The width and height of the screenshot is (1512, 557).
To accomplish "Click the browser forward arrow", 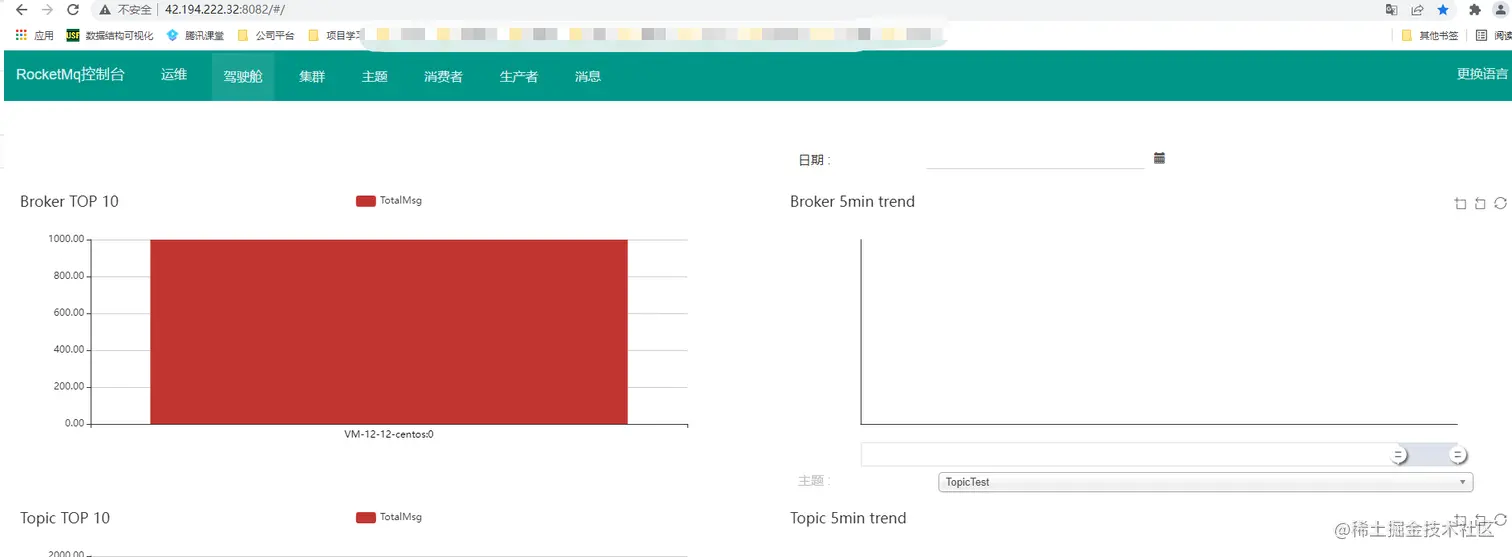I will (47, 10).
